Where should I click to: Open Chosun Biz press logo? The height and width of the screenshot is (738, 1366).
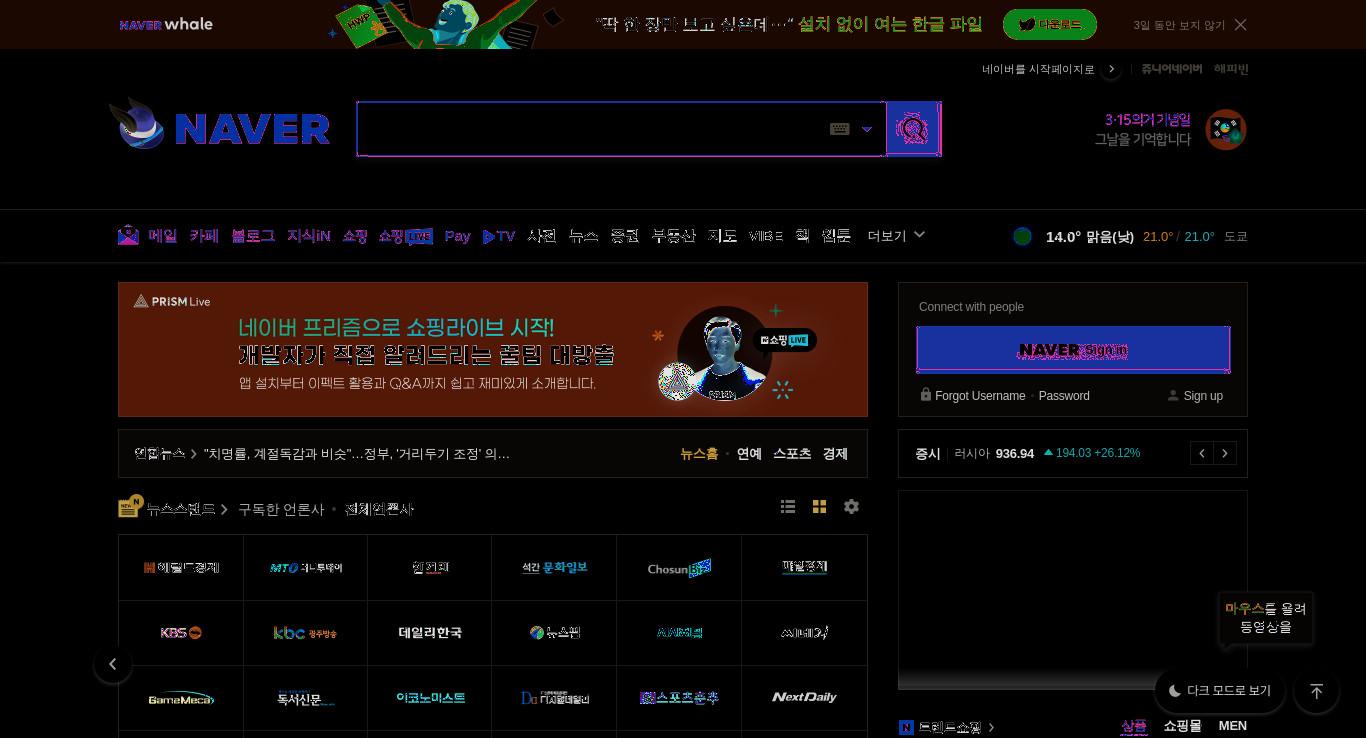point(679,568)
